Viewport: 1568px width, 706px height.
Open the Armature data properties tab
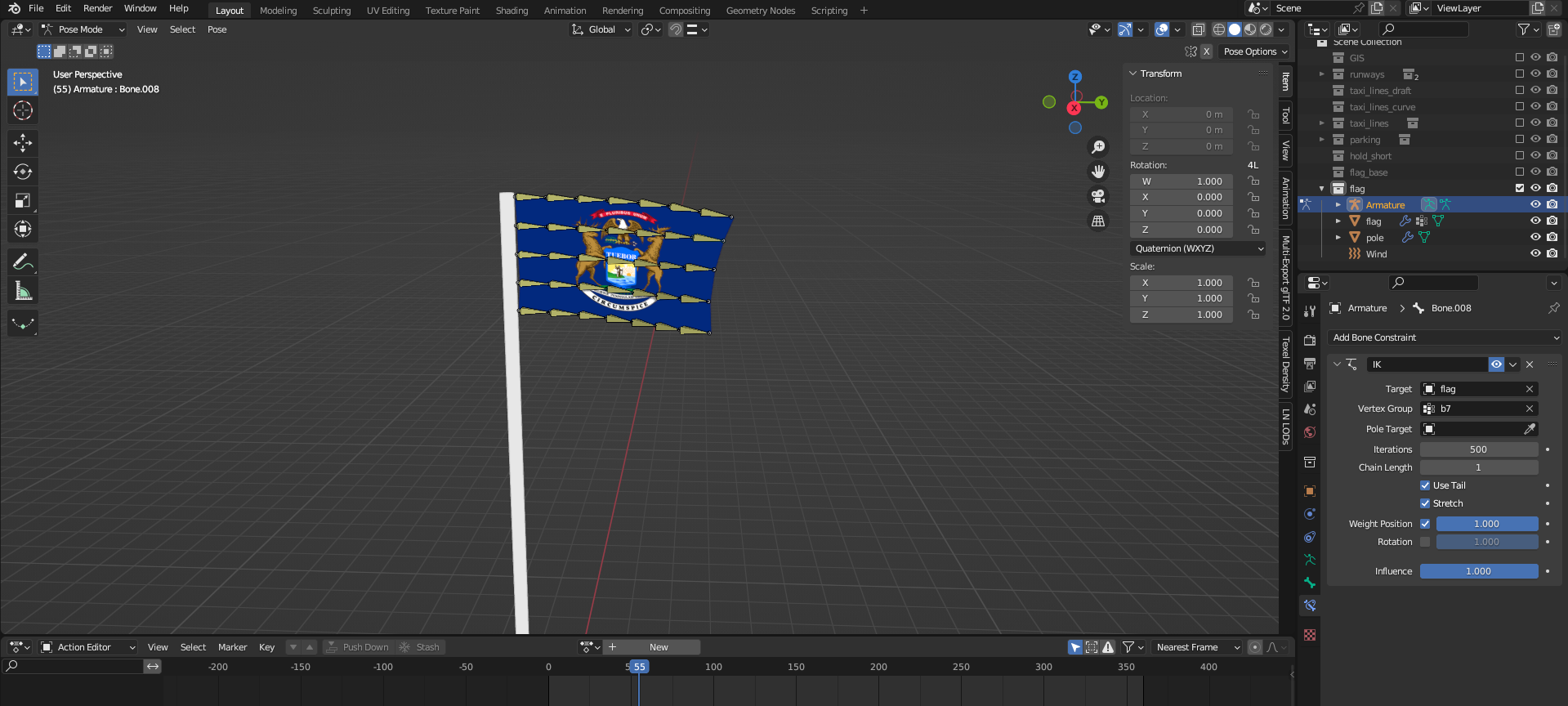pos(1310,560)
